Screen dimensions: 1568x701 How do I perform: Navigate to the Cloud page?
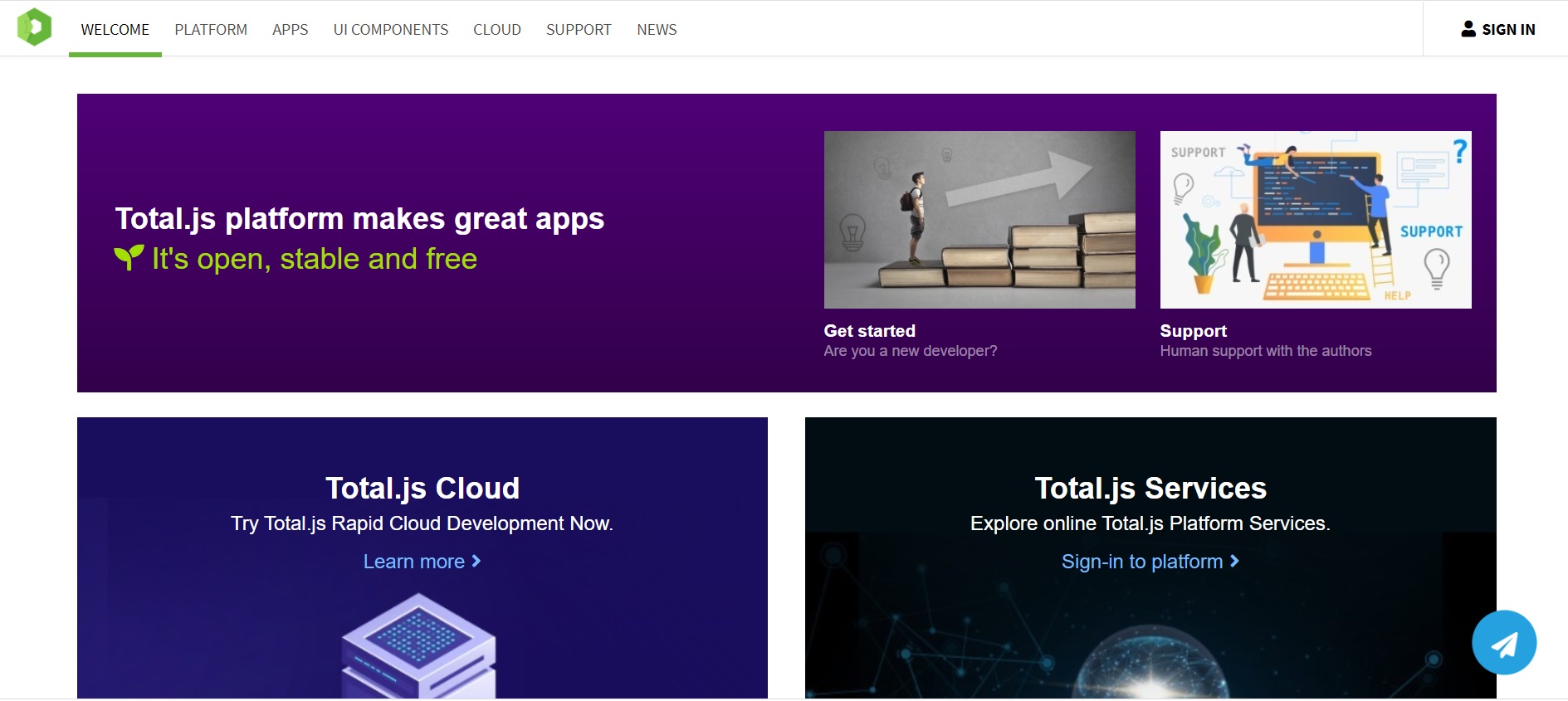click(x=497, y=30)
